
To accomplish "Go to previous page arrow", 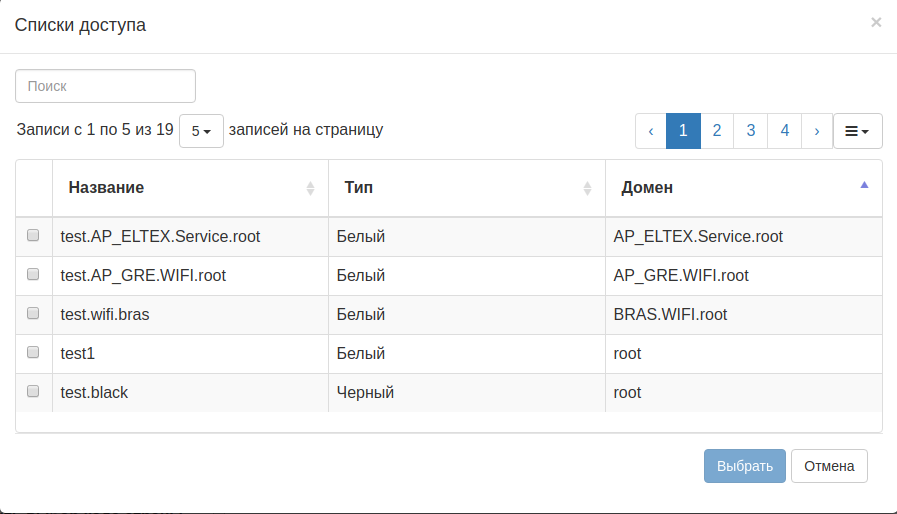I will coord(651,131).
